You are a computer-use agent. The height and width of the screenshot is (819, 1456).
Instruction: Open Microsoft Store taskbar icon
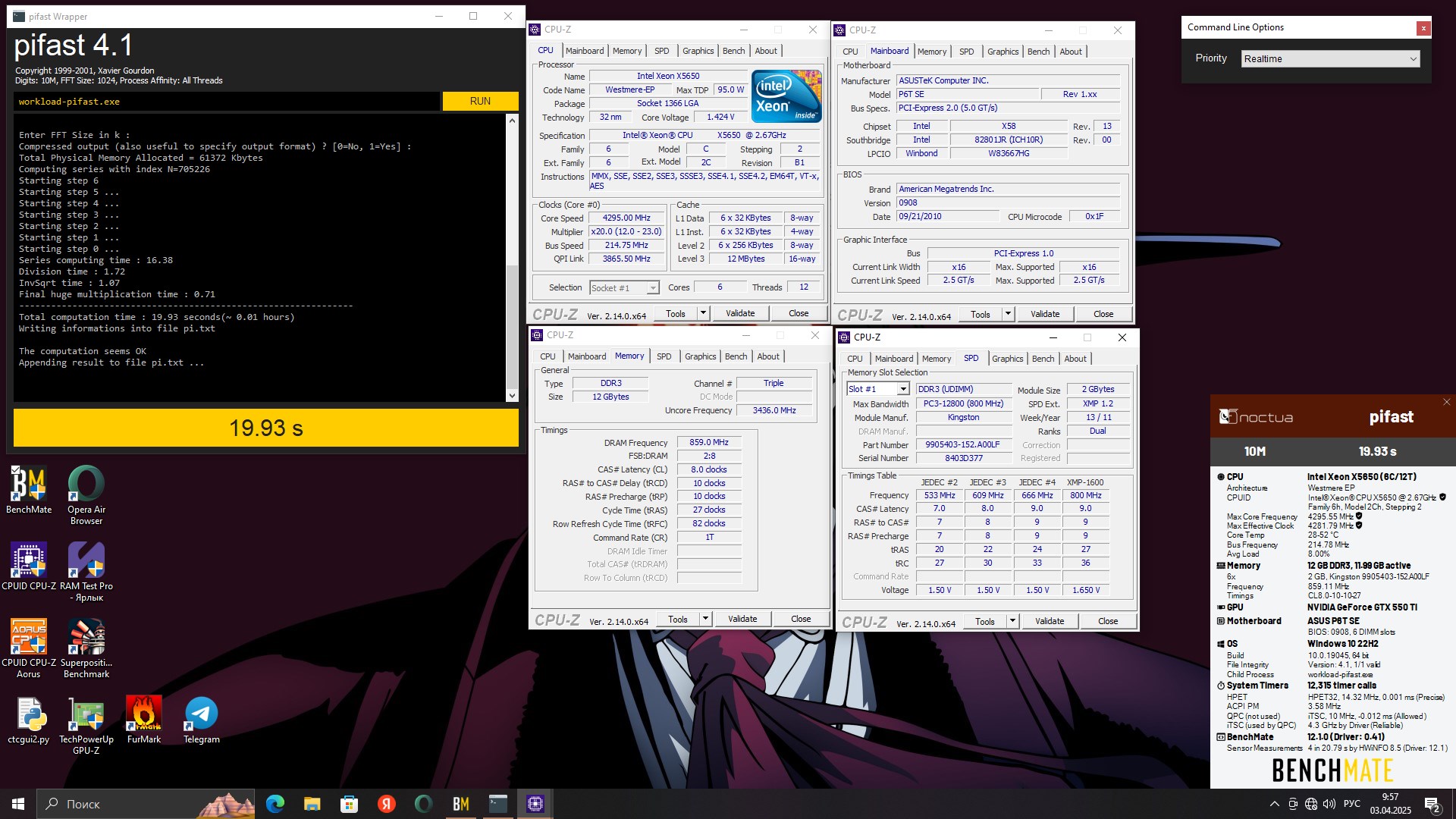point(349,804)
